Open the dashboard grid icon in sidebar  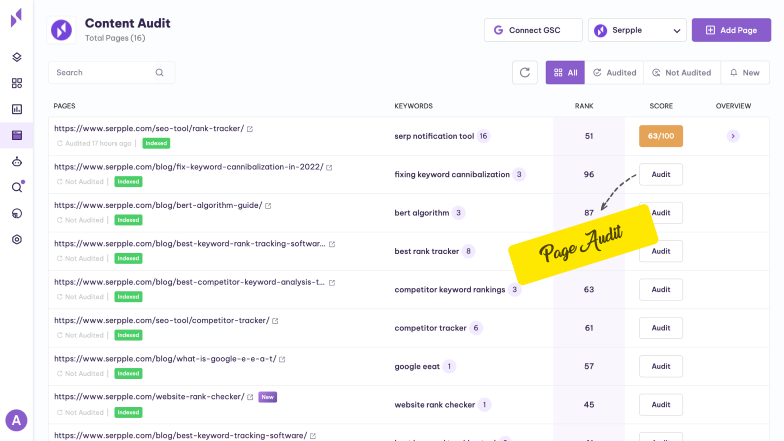[x=16, y=83]
